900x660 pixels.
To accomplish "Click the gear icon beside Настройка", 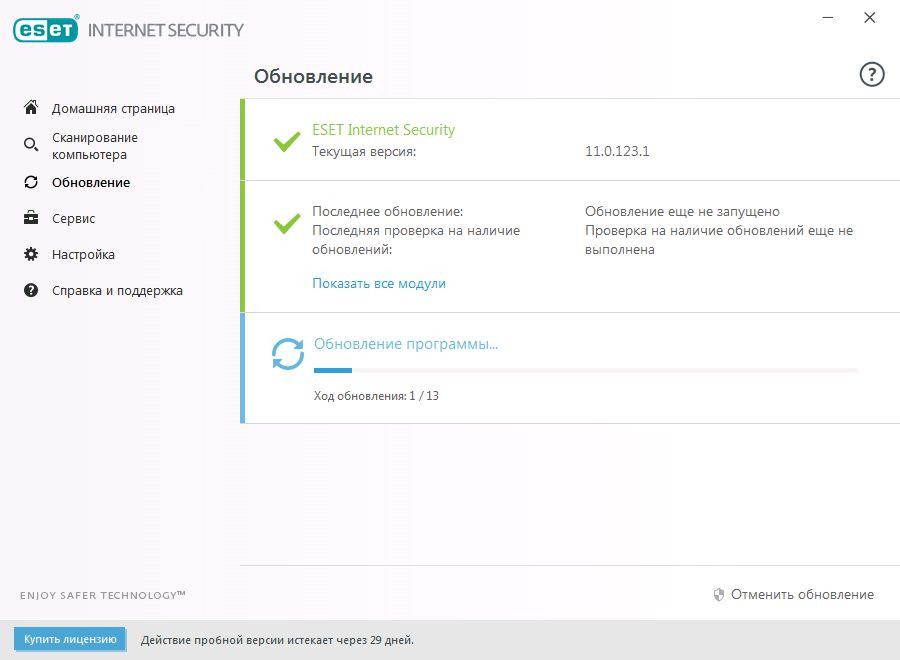I will coord(31,254).
